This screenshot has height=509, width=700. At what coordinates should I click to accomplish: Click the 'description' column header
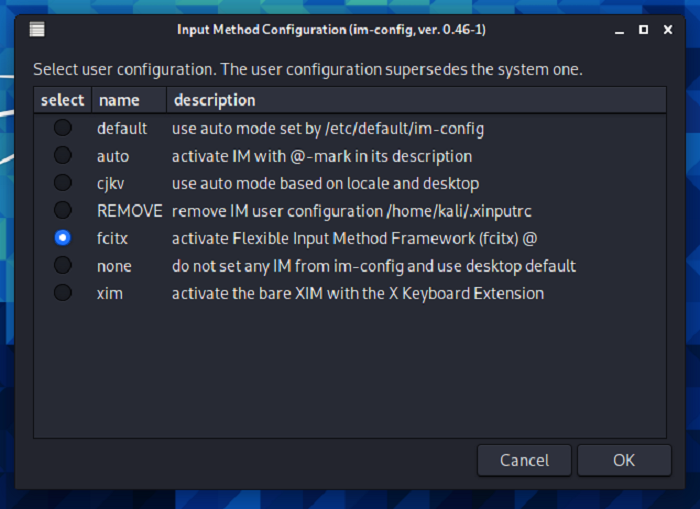(x=214, y=100)
